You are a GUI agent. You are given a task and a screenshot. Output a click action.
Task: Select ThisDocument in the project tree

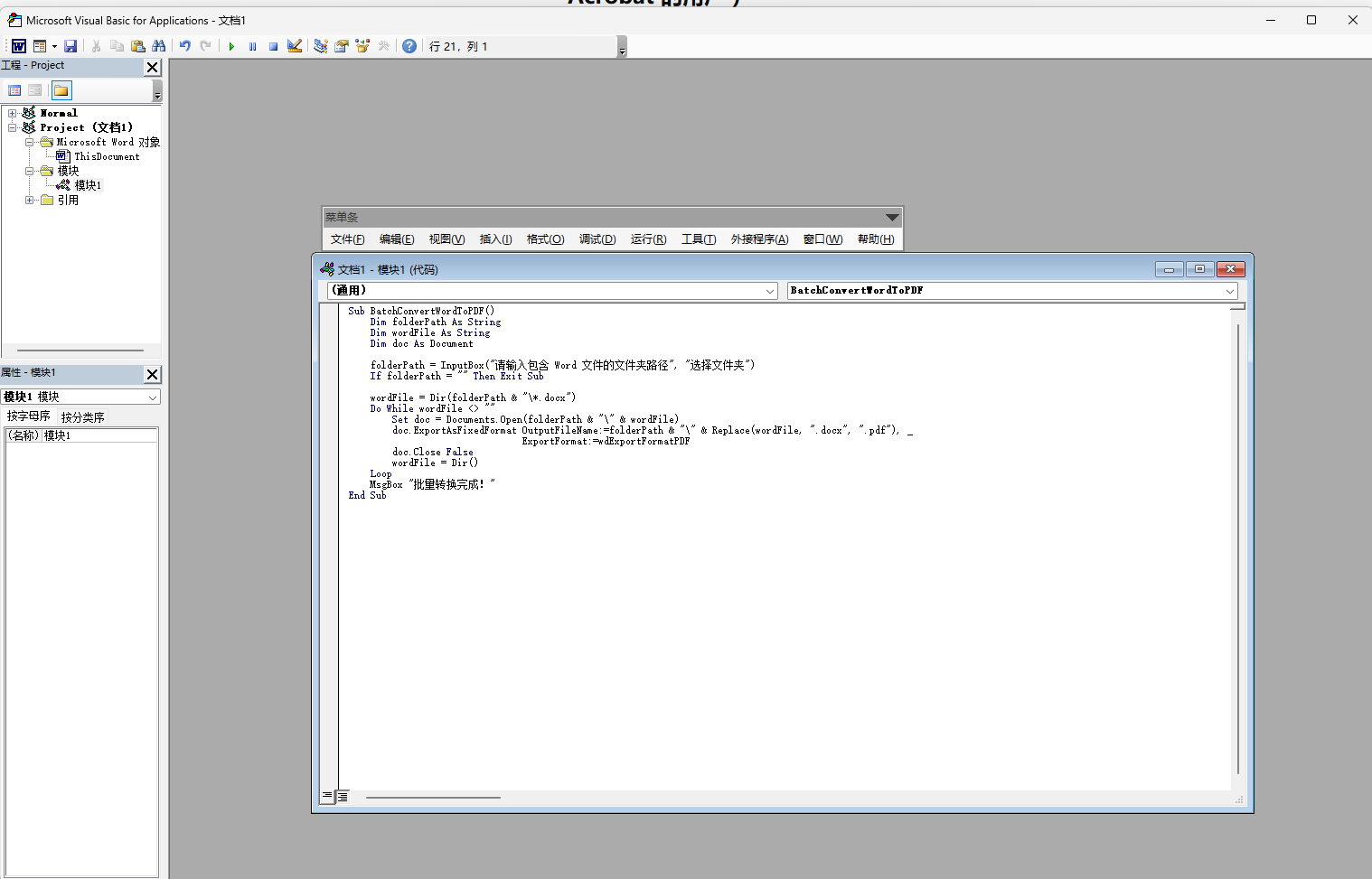point(107,156)
